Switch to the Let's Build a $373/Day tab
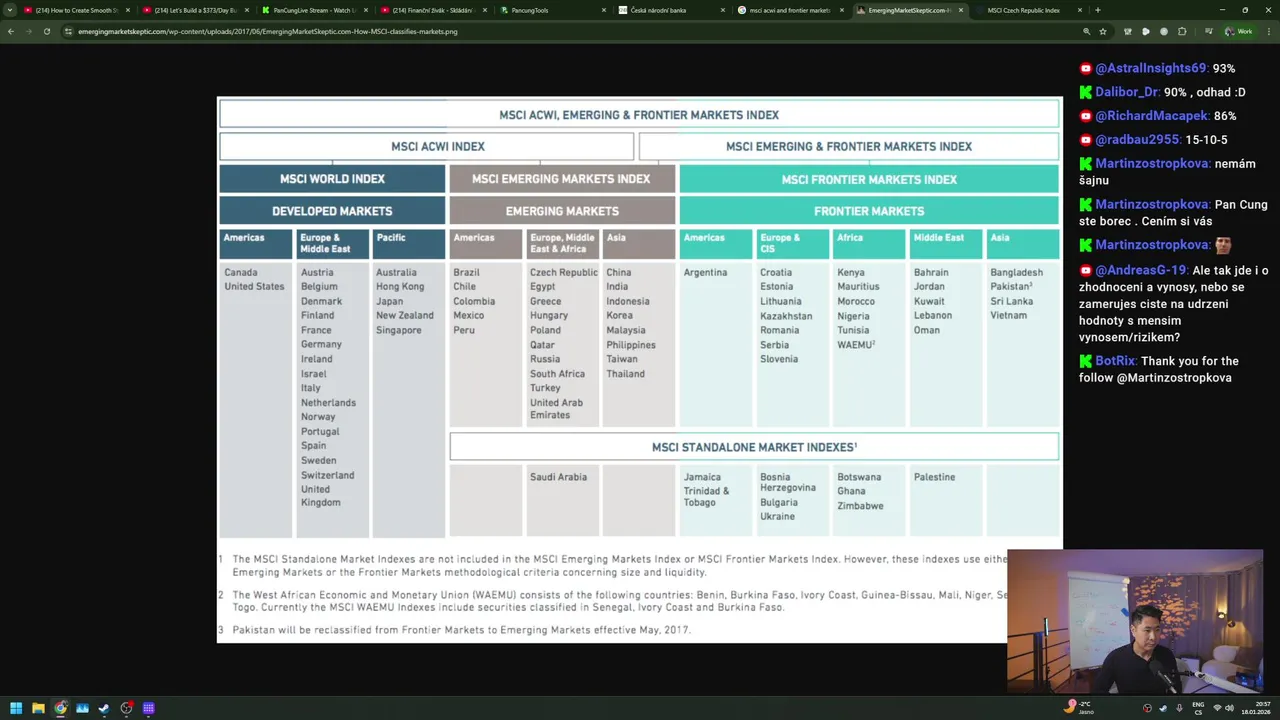 196,10
